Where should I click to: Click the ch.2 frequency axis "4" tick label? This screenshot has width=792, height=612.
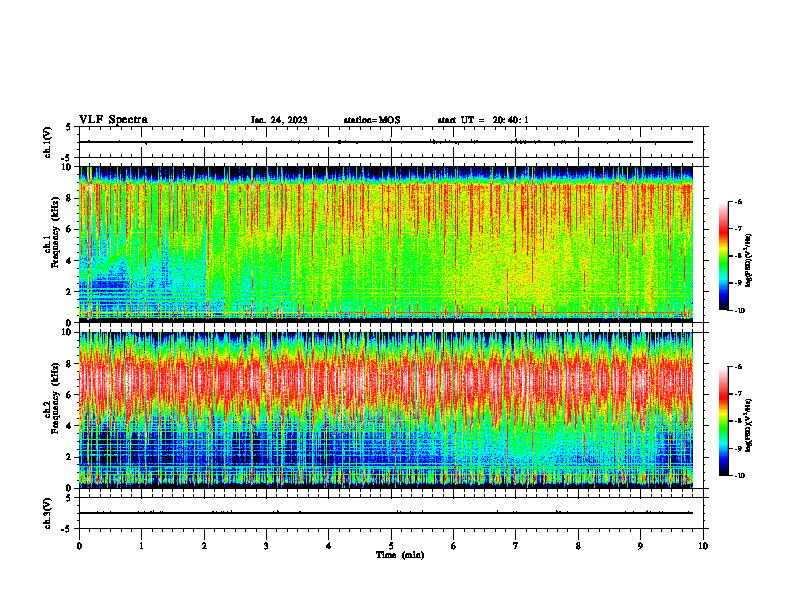70,426
